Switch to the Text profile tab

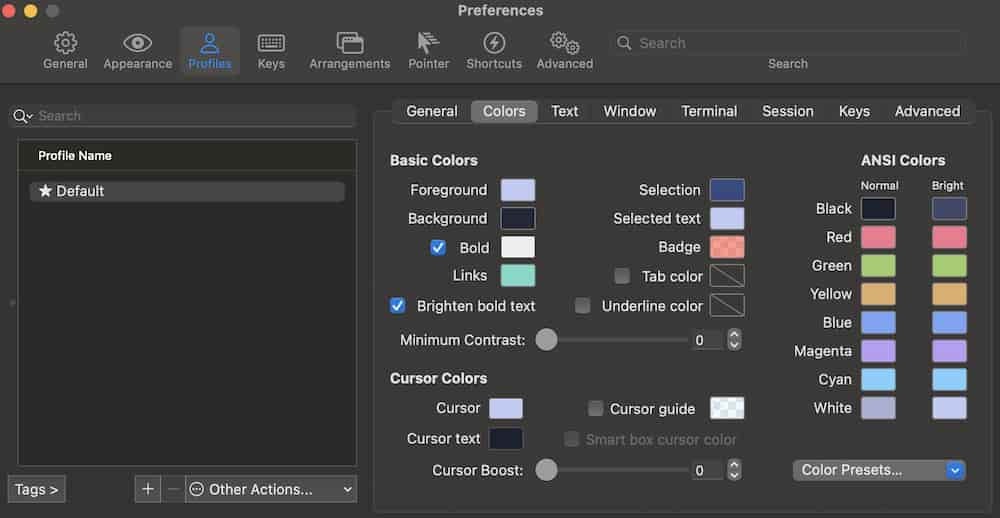564,111
